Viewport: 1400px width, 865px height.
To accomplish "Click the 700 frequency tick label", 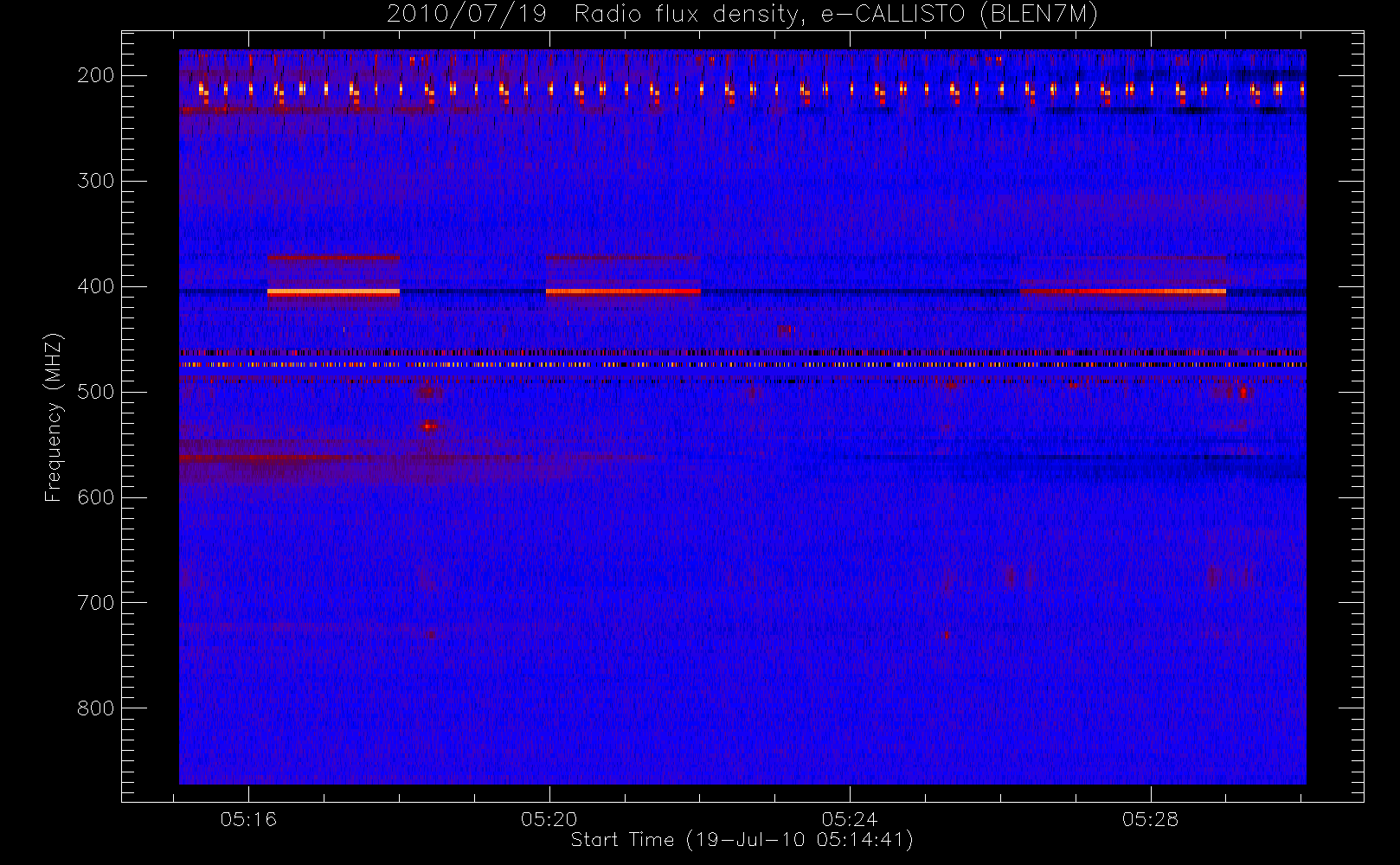I will (x=95, y=603).
